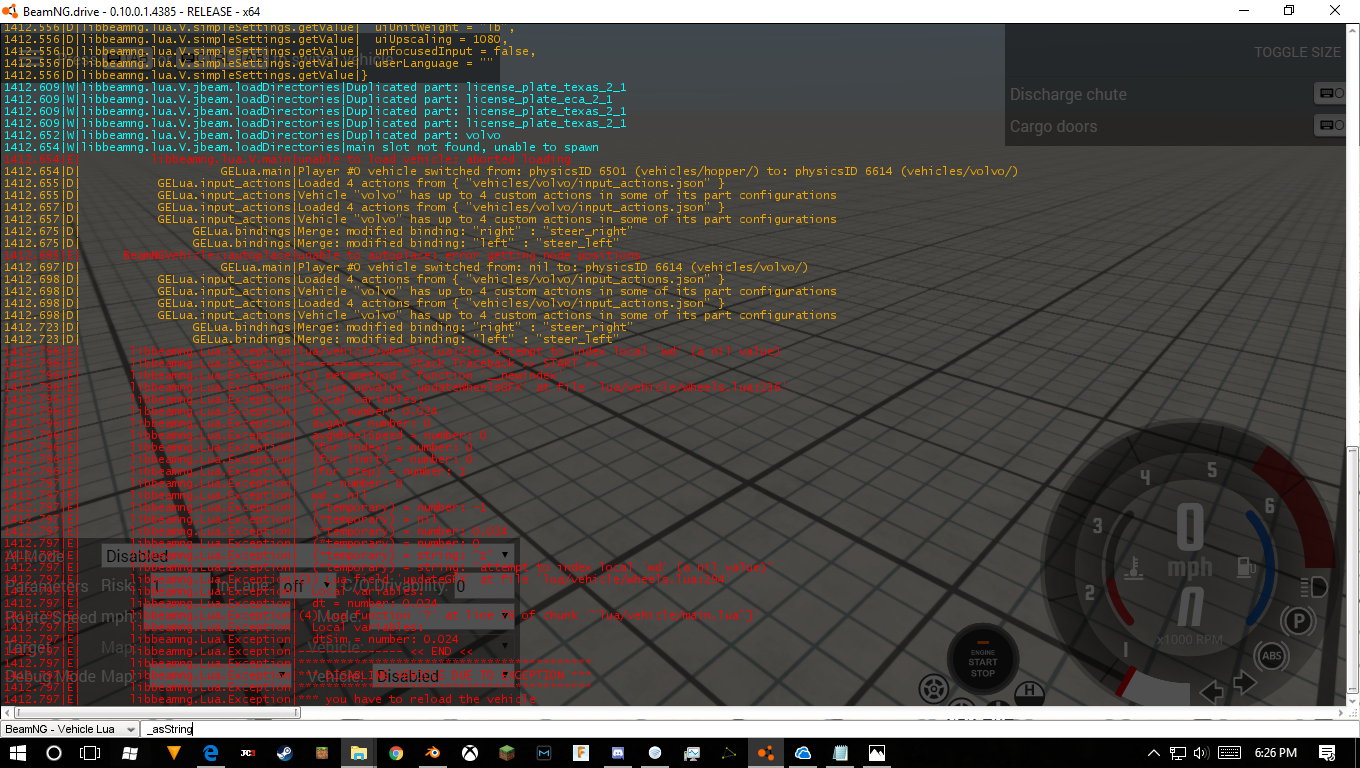Click the BeamNG.drive title bar icon
Viewport: 1360px width, 768px height.
[11, 10]
